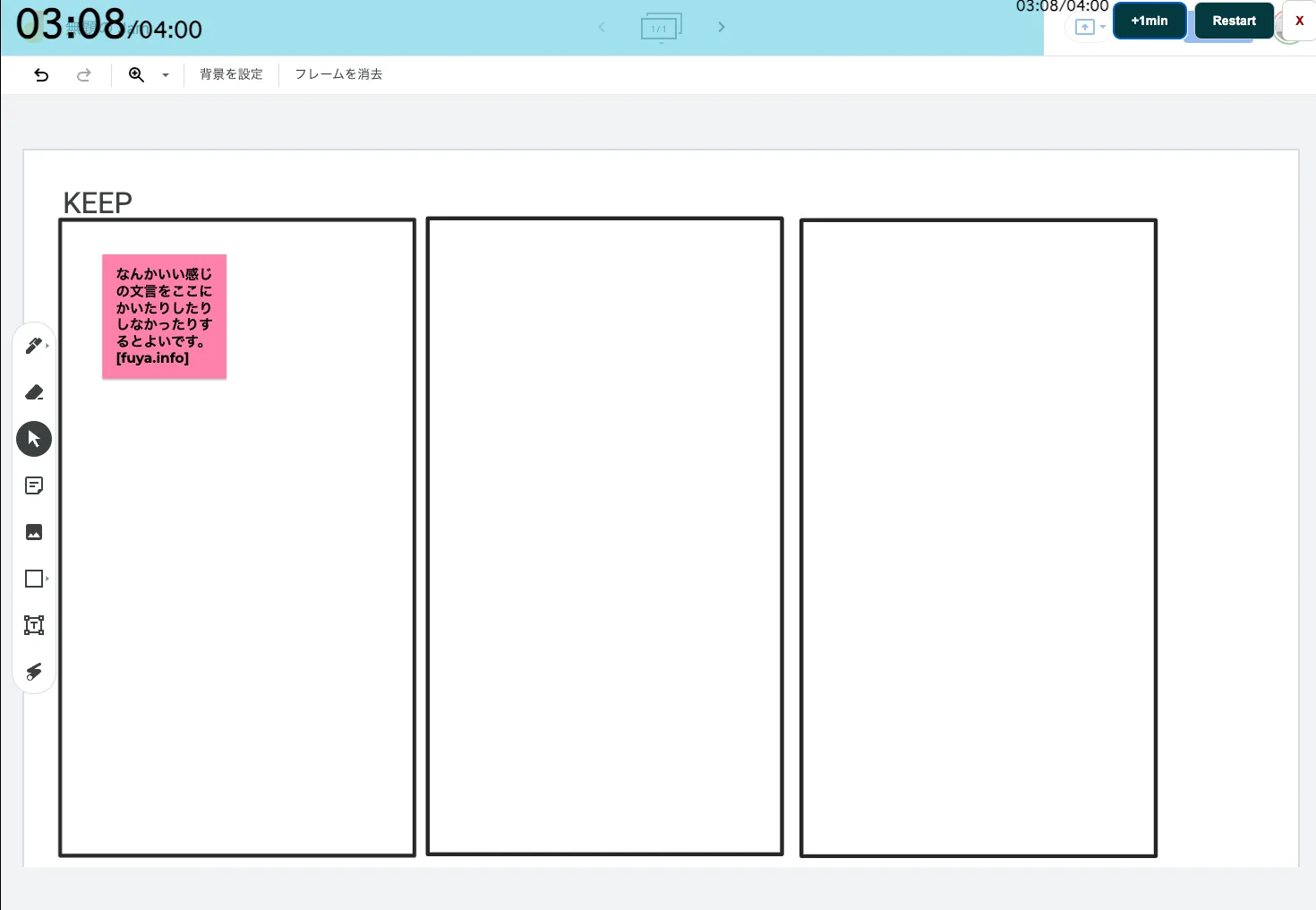Screen dimensions: 1316x910
Task: Open the present/share dropdown arrow
Action: 1102,27
